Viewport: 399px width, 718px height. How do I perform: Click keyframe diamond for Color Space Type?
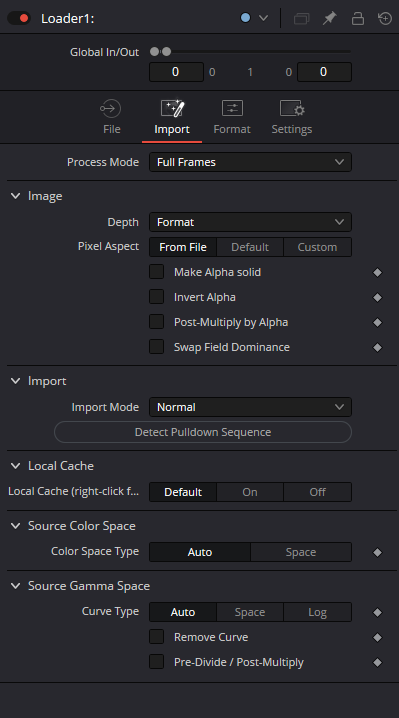coord(377,553)
